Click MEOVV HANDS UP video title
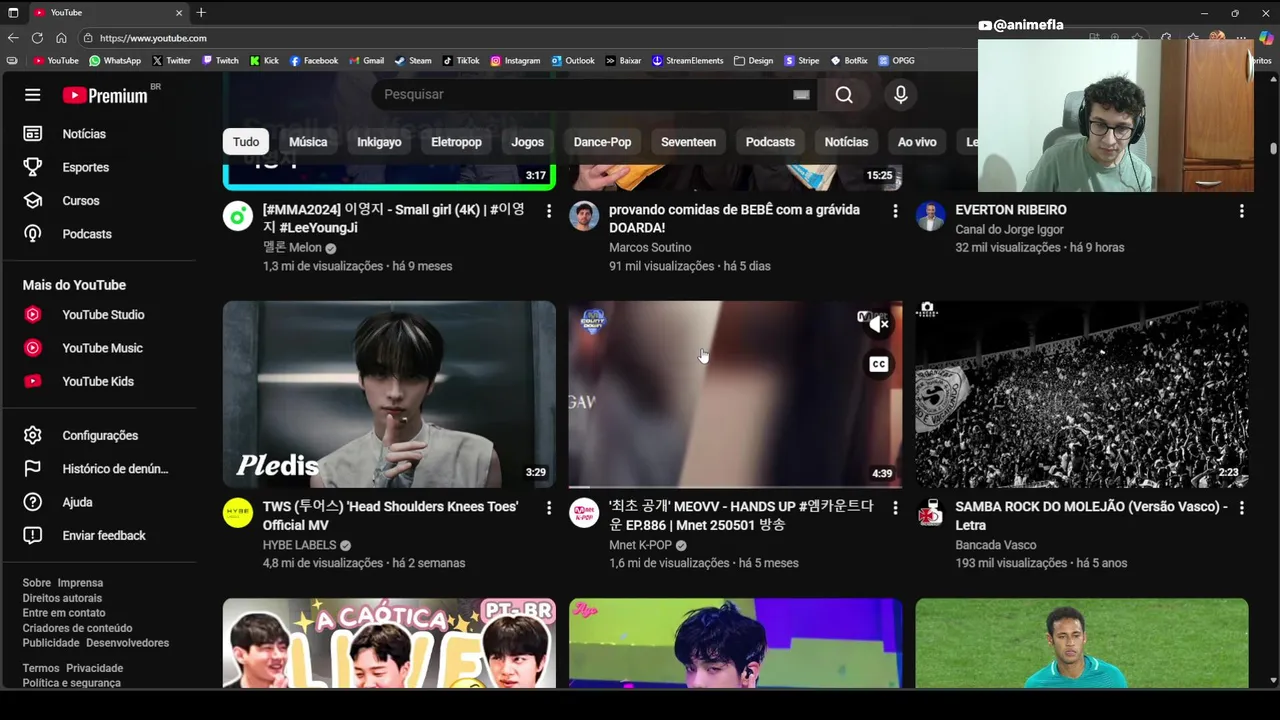Image resolution: width=1280 pixels, height=720 pixels. tap(741, 516)
